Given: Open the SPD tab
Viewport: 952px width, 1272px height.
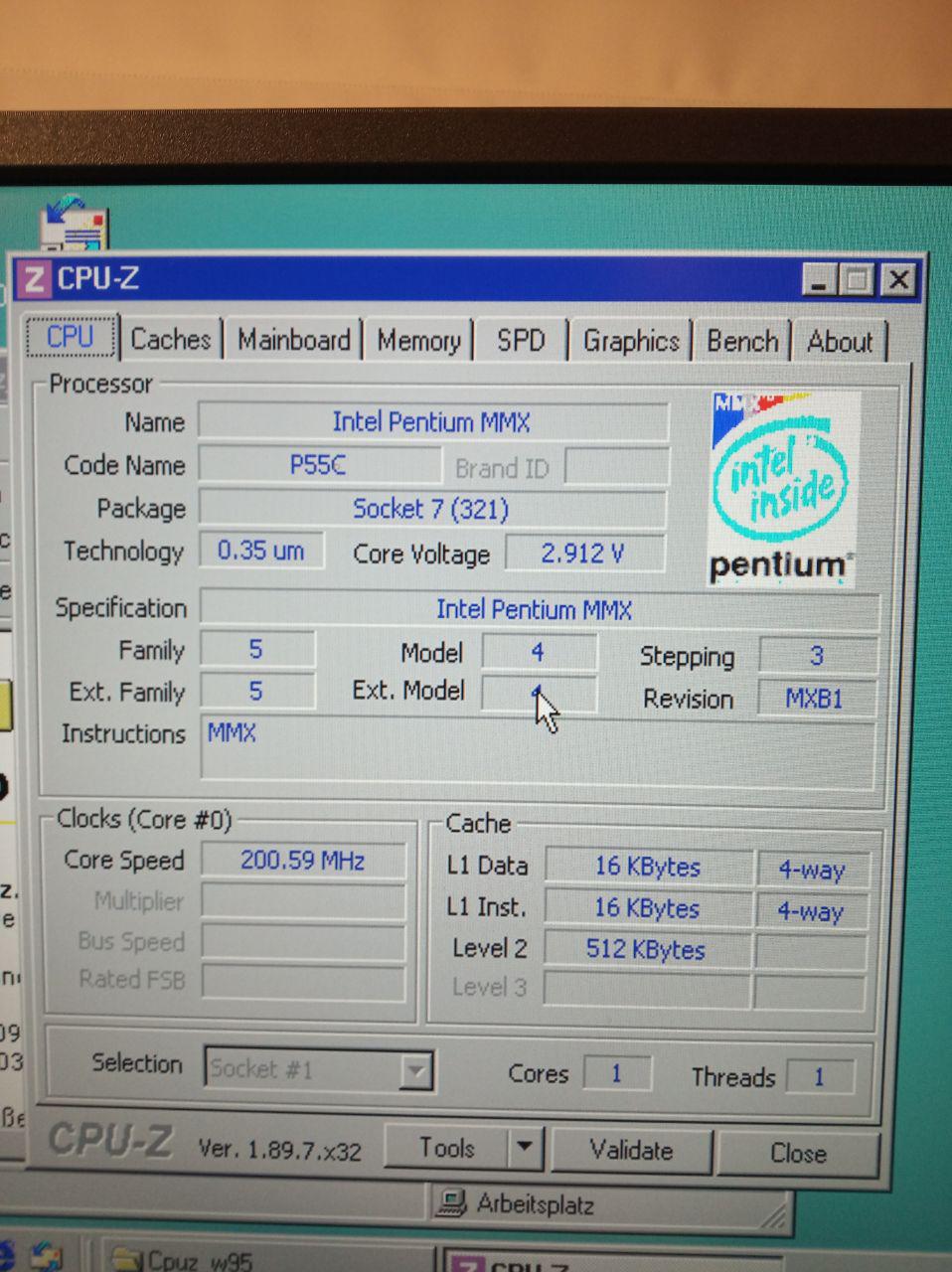Looking at the screenshot, I should (521, 341).
